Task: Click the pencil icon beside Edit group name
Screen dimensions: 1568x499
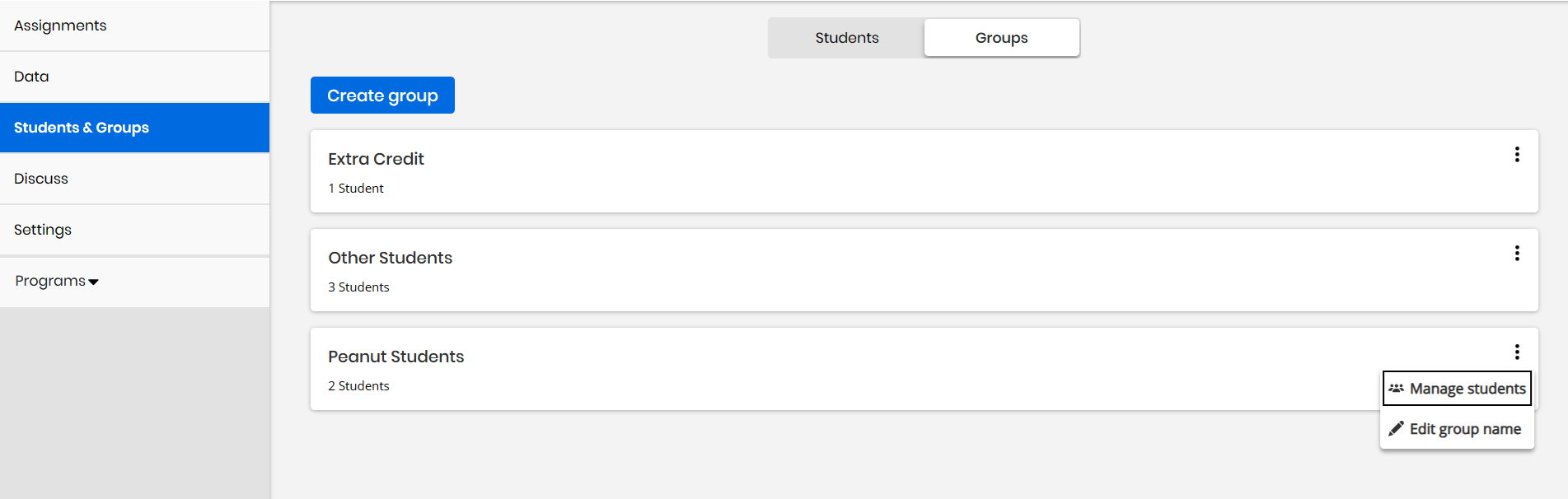Action: 1396,429
